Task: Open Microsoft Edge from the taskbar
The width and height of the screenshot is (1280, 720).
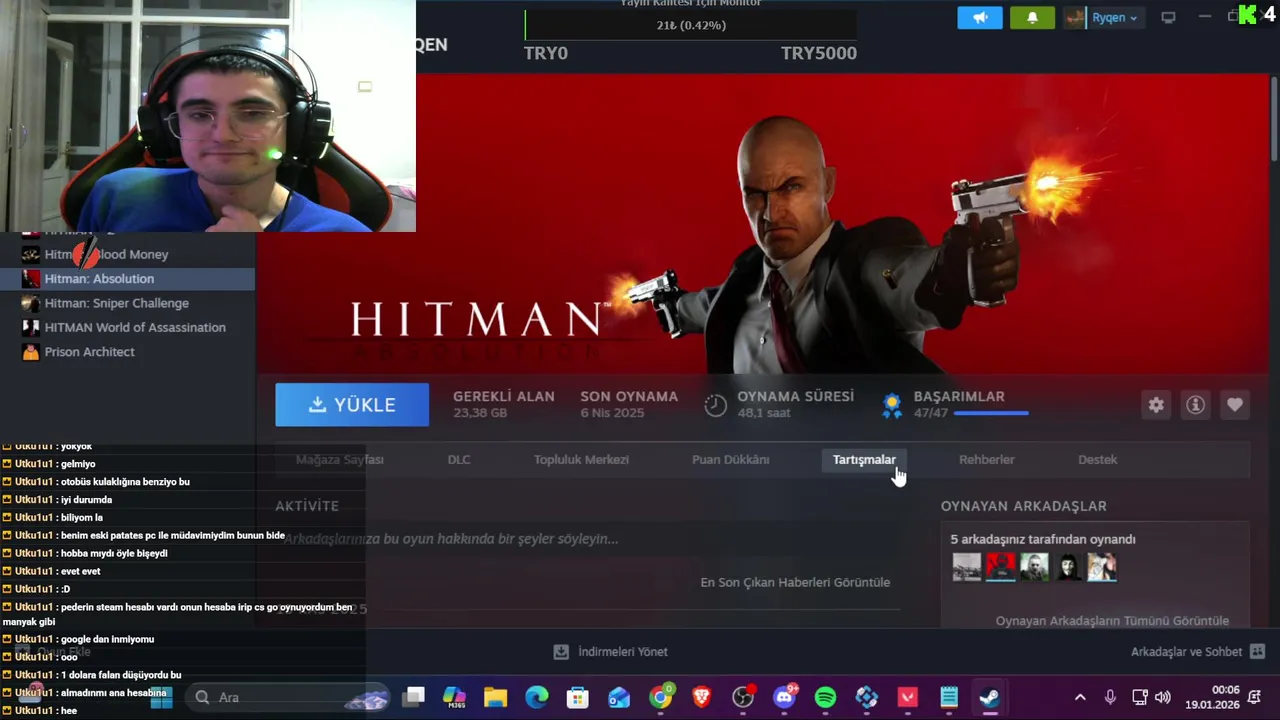Action: tap(537, 697)
